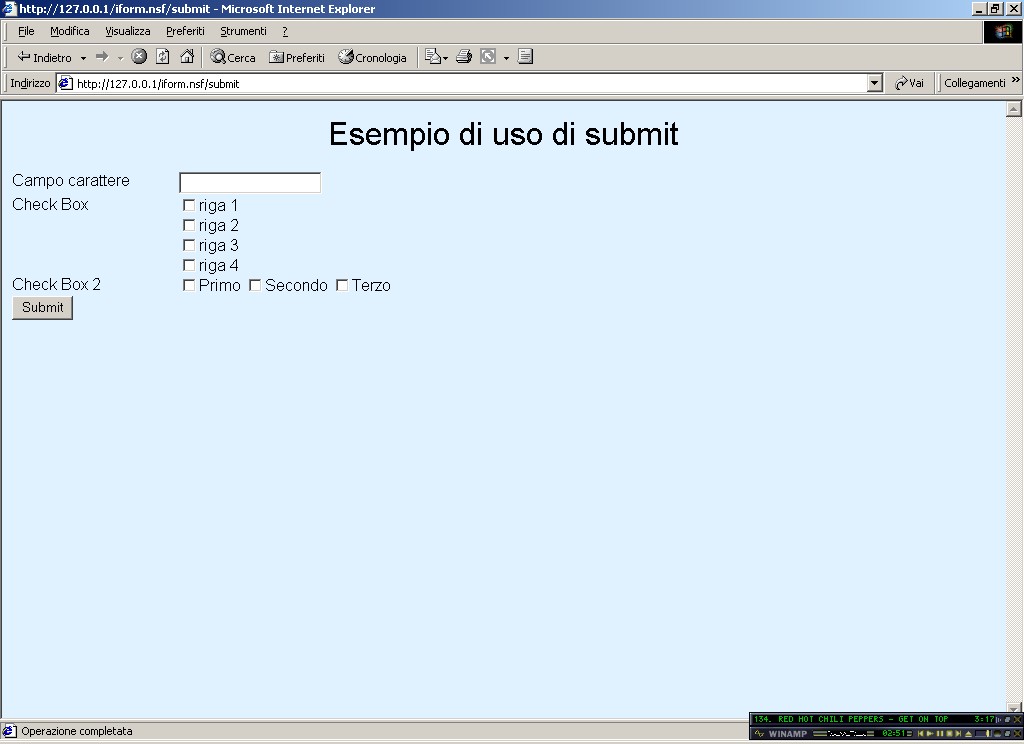
Task: Click the IE icon in the status bar
Action: (x=9, y=731)
